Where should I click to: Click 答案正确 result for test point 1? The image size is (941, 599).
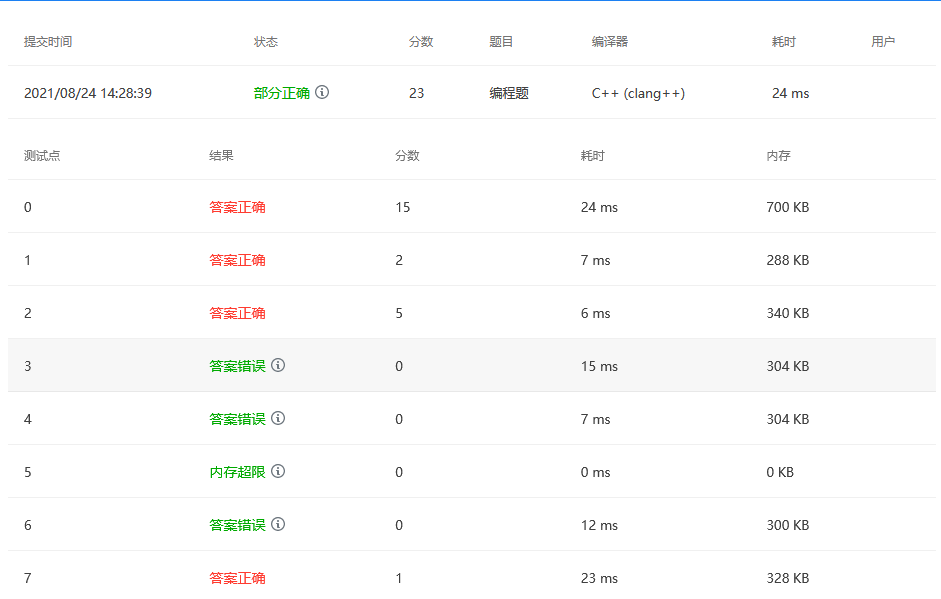[237, 260]
